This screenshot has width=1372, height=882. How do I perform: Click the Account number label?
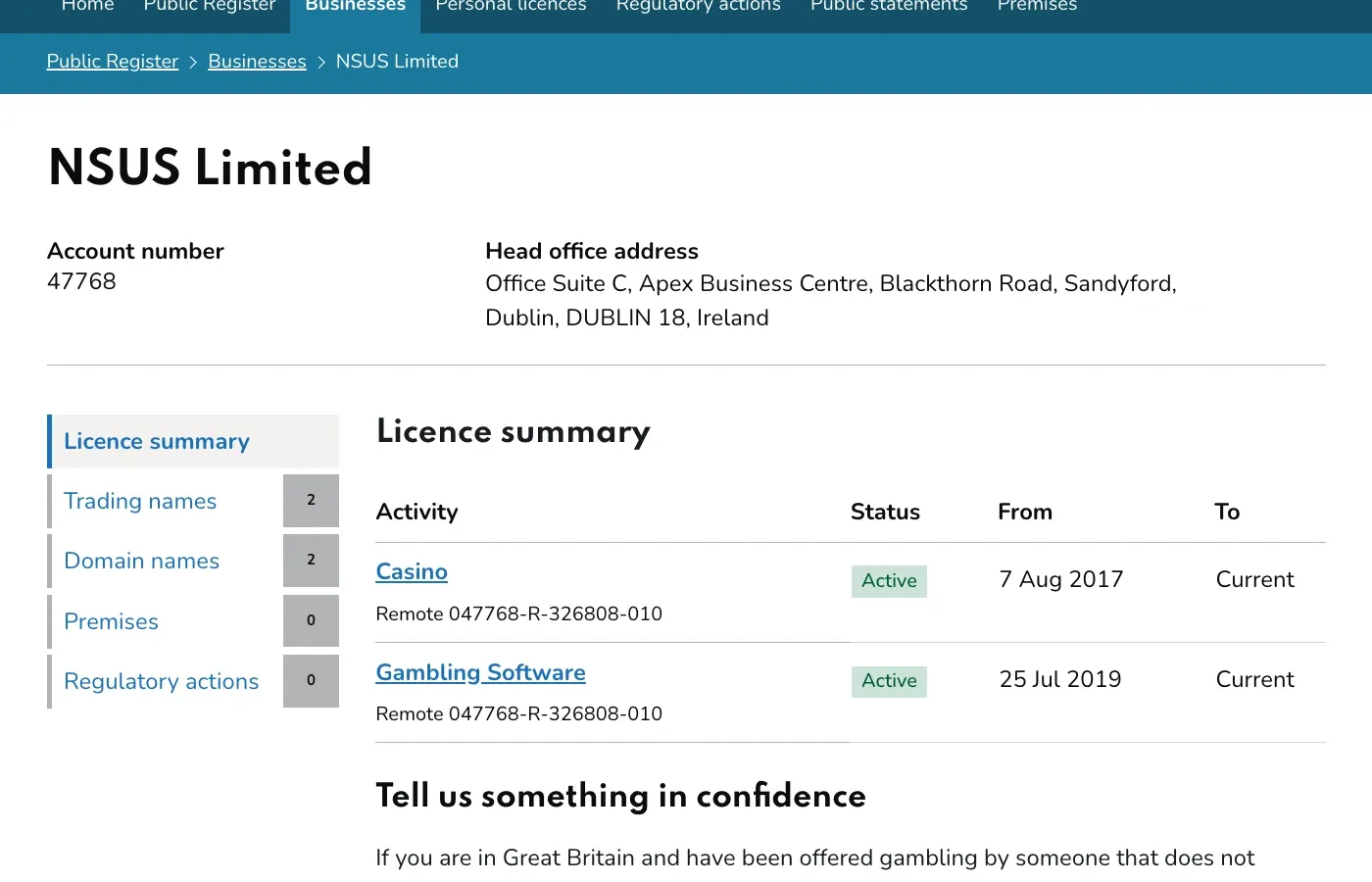135,251
